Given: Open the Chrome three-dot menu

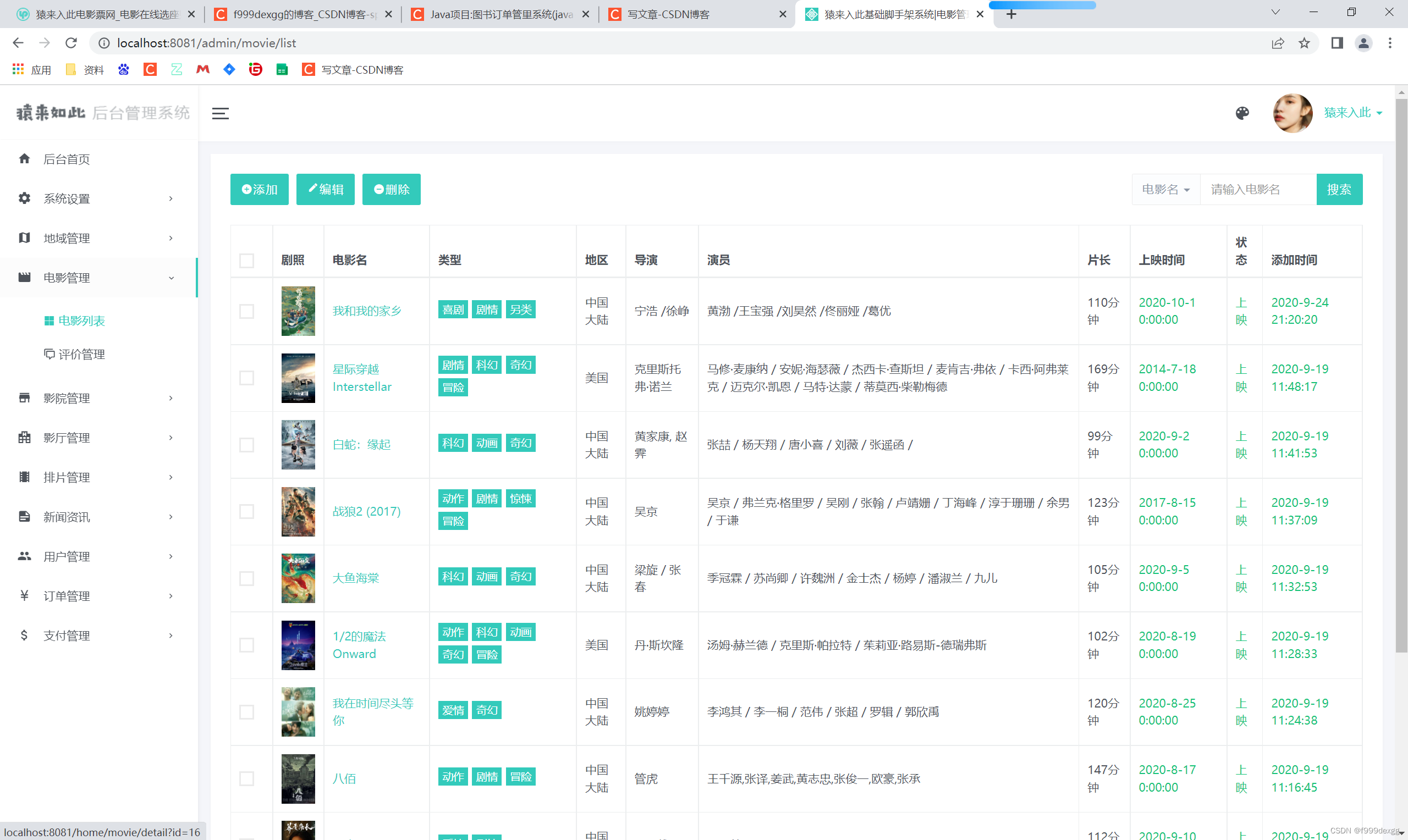Looking at the screenshot, I should click(1390, 43).
